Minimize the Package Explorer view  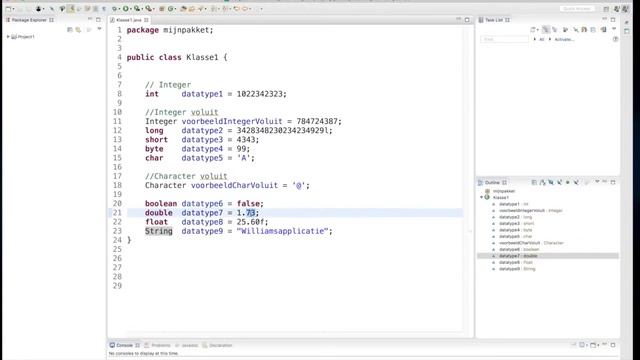pyautogui.click(x=90, y=19)
